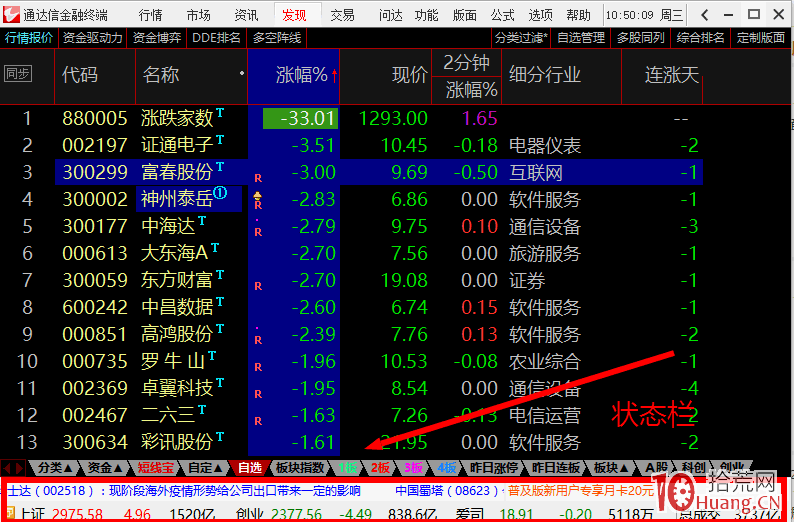Select the 短线宝 bottom tab
The width and height of the screenshot is (794, 522).
click(155, 467)
